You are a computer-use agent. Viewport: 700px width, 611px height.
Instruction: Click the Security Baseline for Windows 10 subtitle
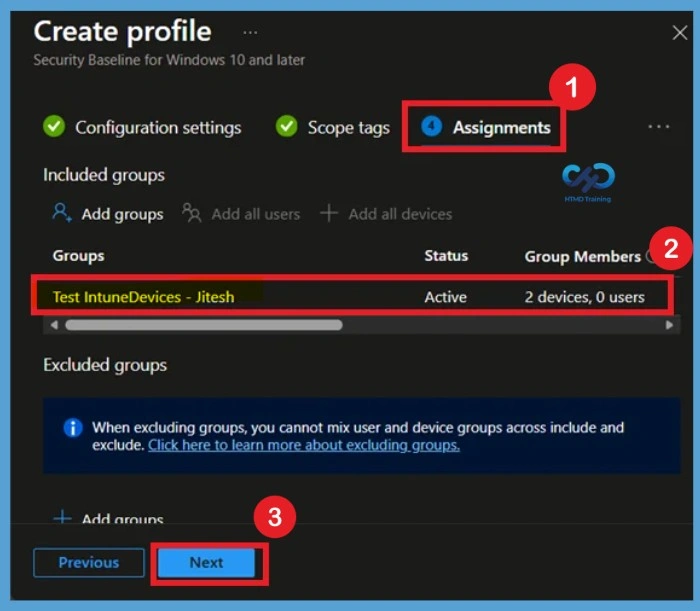[x=169, y=60]
